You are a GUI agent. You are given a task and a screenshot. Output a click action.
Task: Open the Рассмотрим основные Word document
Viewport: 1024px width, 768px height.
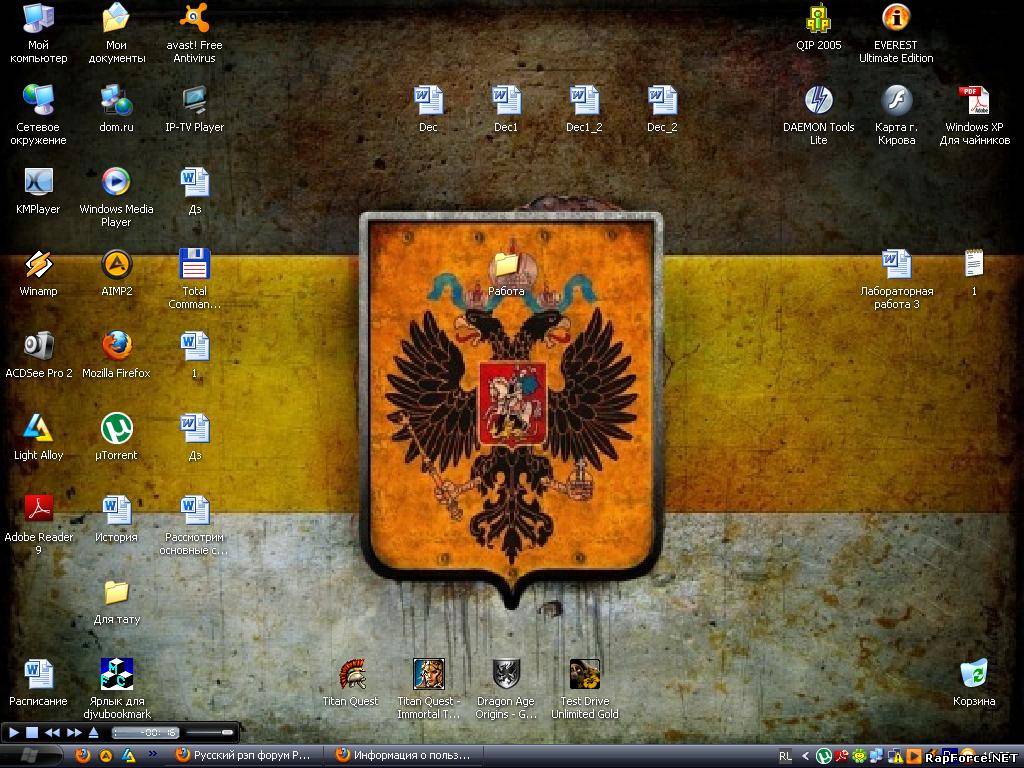pyautogui.click(x=194, y=526)
